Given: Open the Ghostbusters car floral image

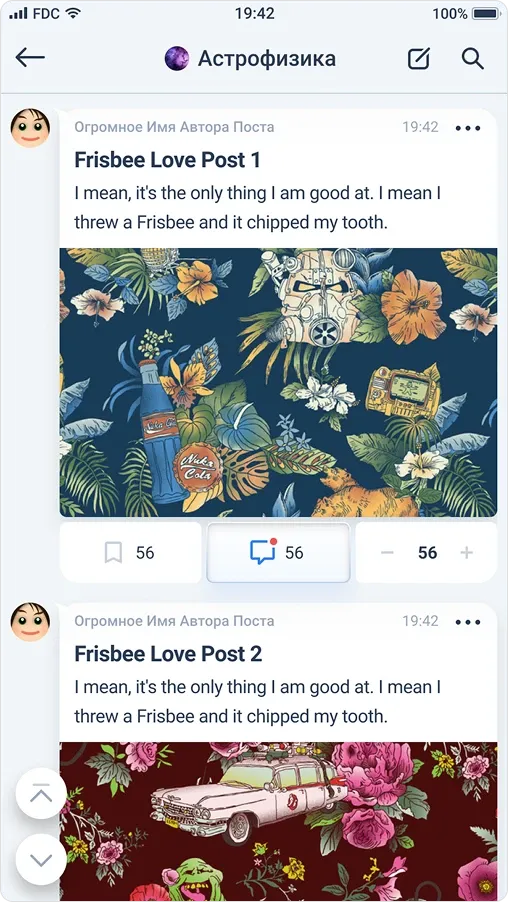Looking at the screenshot, I should (x=278, y=821).
